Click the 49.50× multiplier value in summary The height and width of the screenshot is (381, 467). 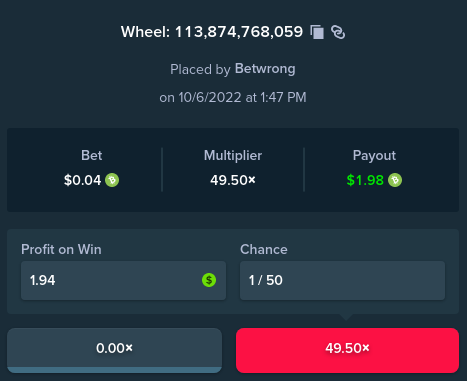(233, 180)
